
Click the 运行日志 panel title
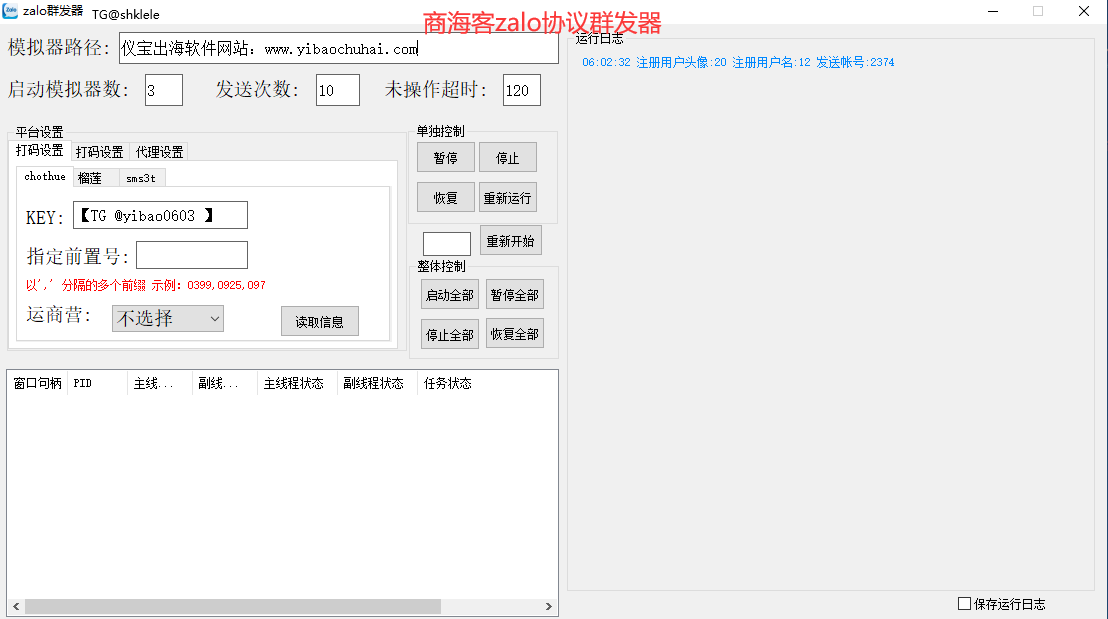click(599, 38)
